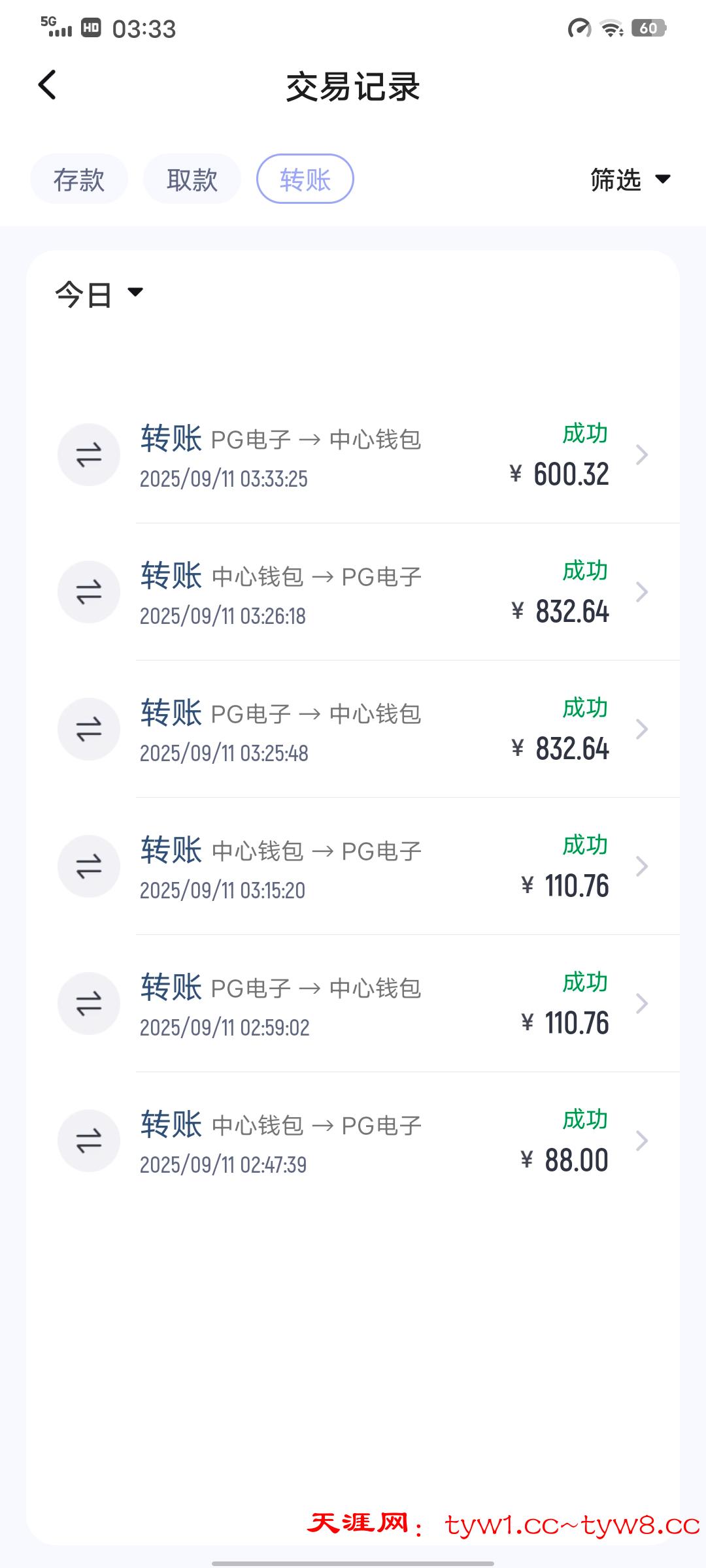Select the 存款 filter tab
The width and height of the screenshot is (706, 1568).
click(x=79, y=179)
